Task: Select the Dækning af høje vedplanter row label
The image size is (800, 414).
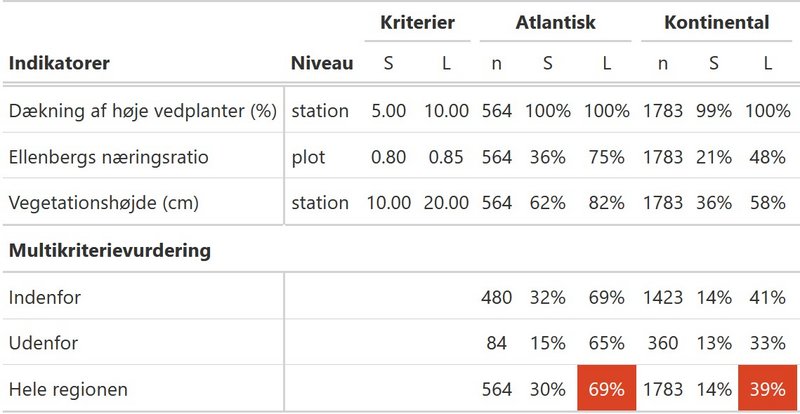Action: [143, 111]
